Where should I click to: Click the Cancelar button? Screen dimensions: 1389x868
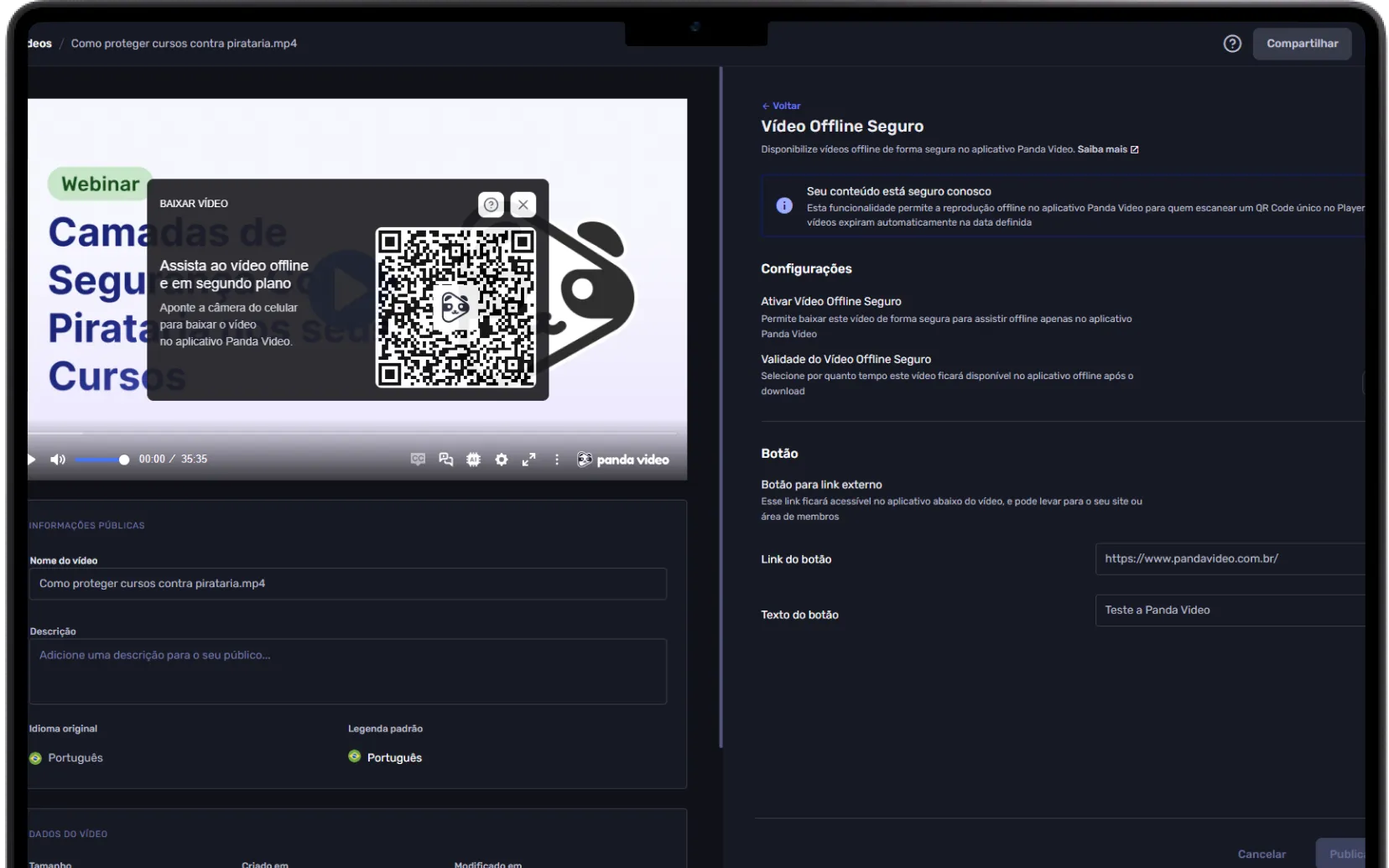point(1262,854)
